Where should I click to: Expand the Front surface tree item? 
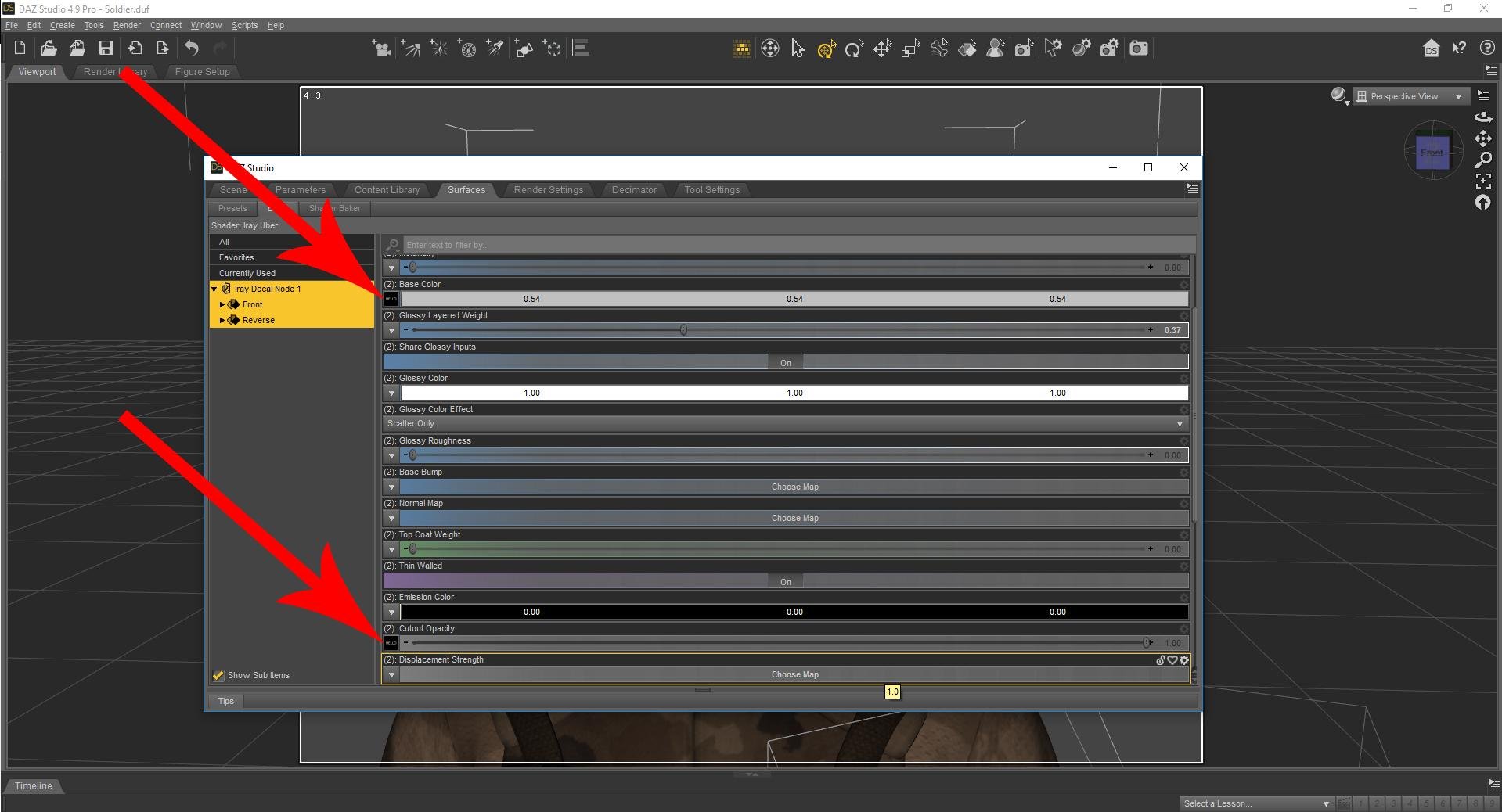[x=222, y=305]
